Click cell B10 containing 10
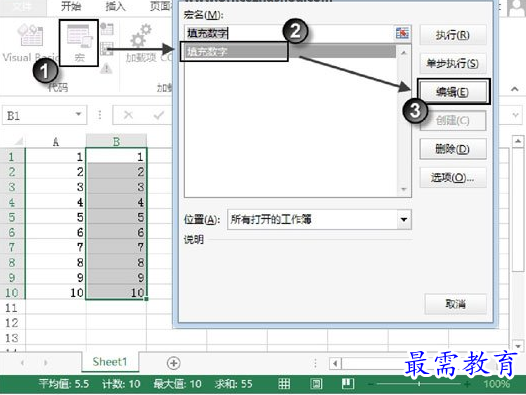 point(116,293)
